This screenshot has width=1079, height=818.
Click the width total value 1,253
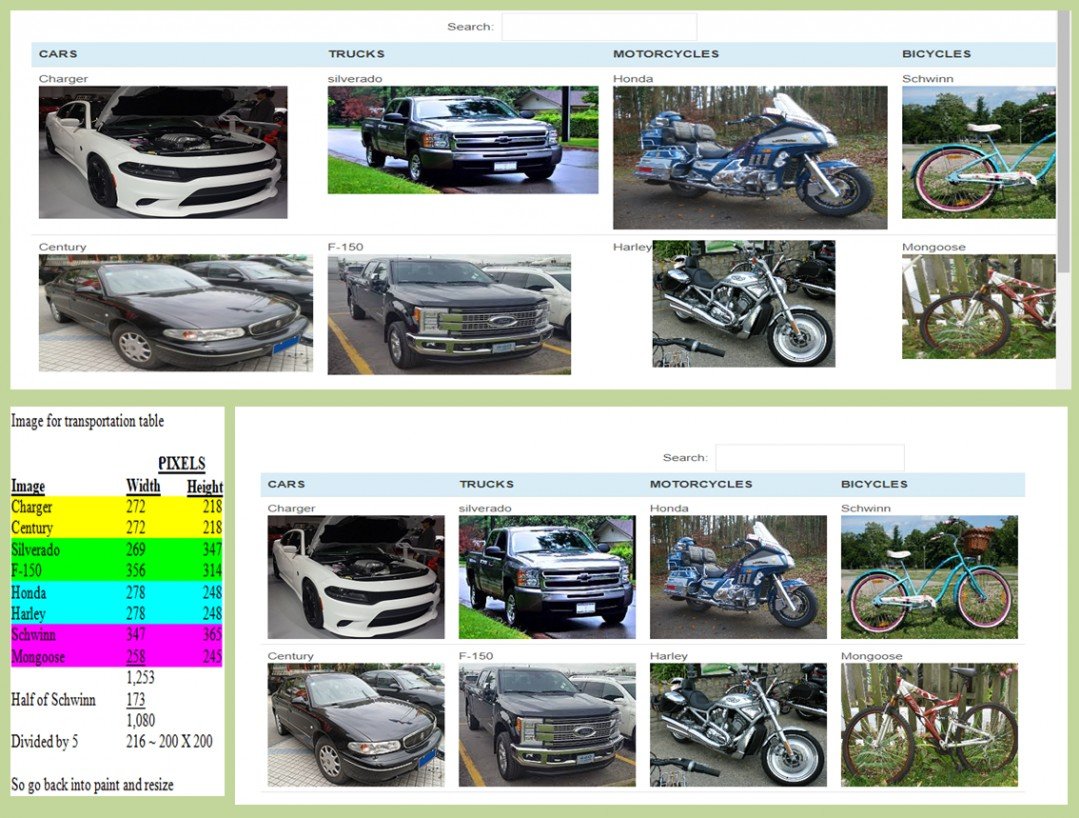click(x=140, y=678)
